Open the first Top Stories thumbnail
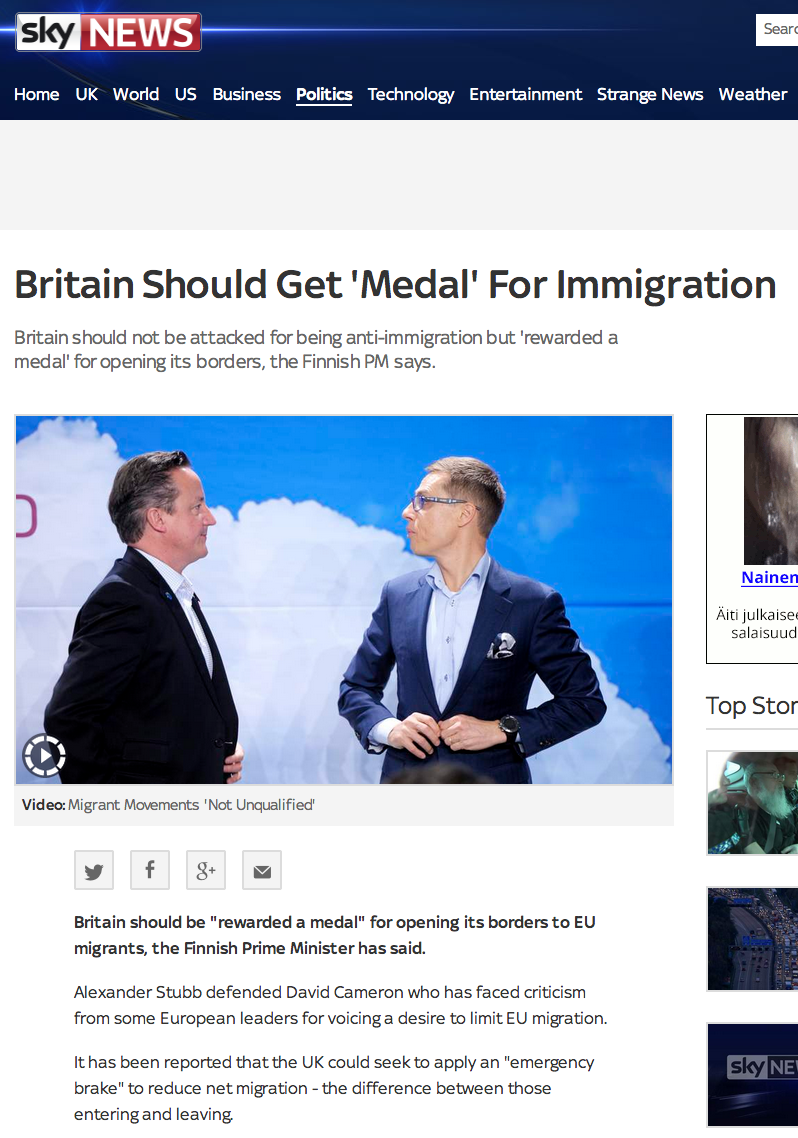The width and height of the screenshot is (798, 1138). (x=752, y=803)
